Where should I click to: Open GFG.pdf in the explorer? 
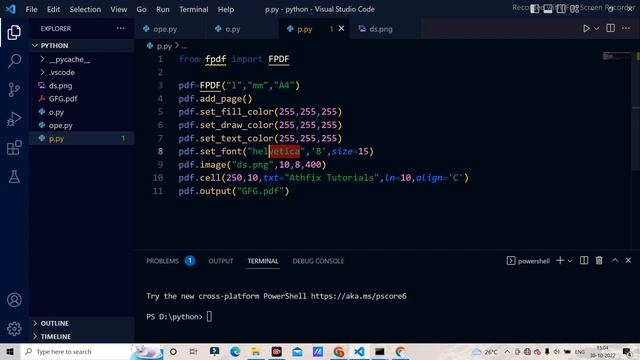(82, 99)
